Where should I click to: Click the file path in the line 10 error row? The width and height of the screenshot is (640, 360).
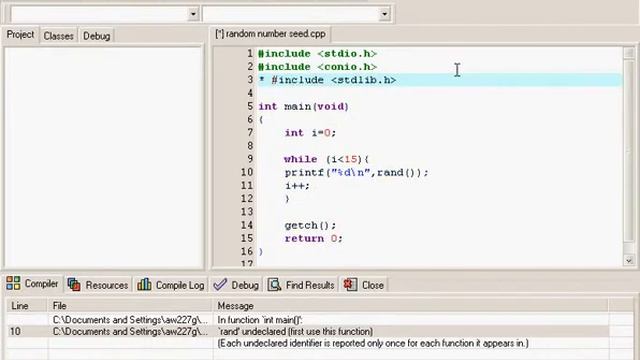[130, 331]
